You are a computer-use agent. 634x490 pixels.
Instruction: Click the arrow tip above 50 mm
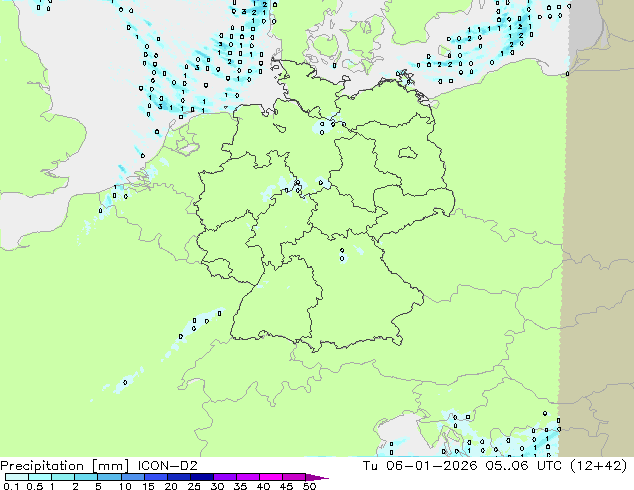coord(317,478)
